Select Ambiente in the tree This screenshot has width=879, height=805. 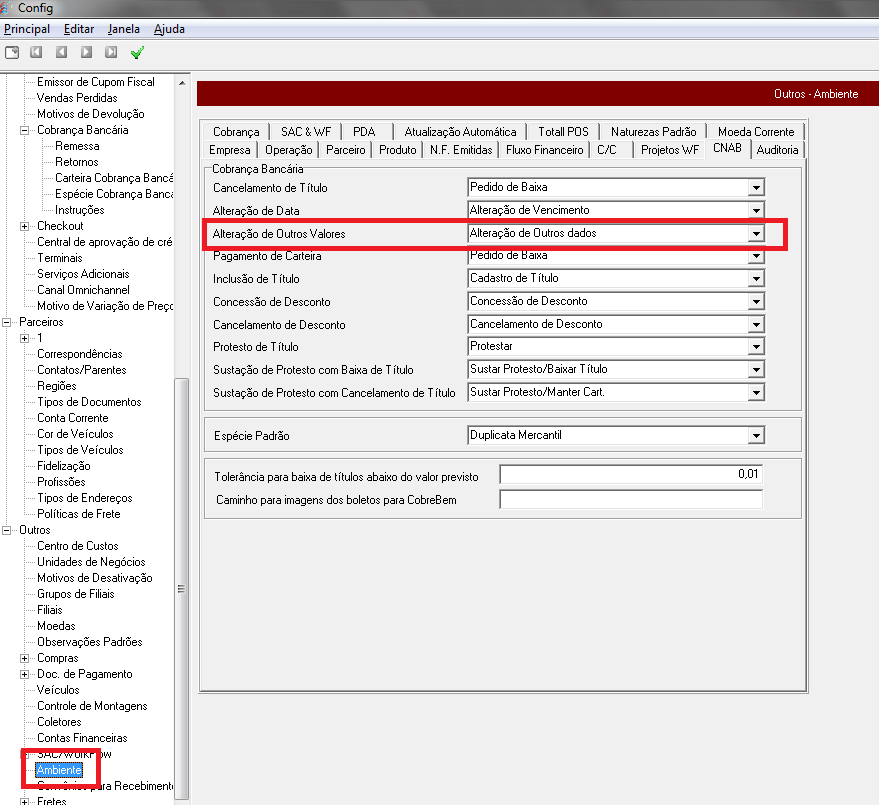[59, 770]
